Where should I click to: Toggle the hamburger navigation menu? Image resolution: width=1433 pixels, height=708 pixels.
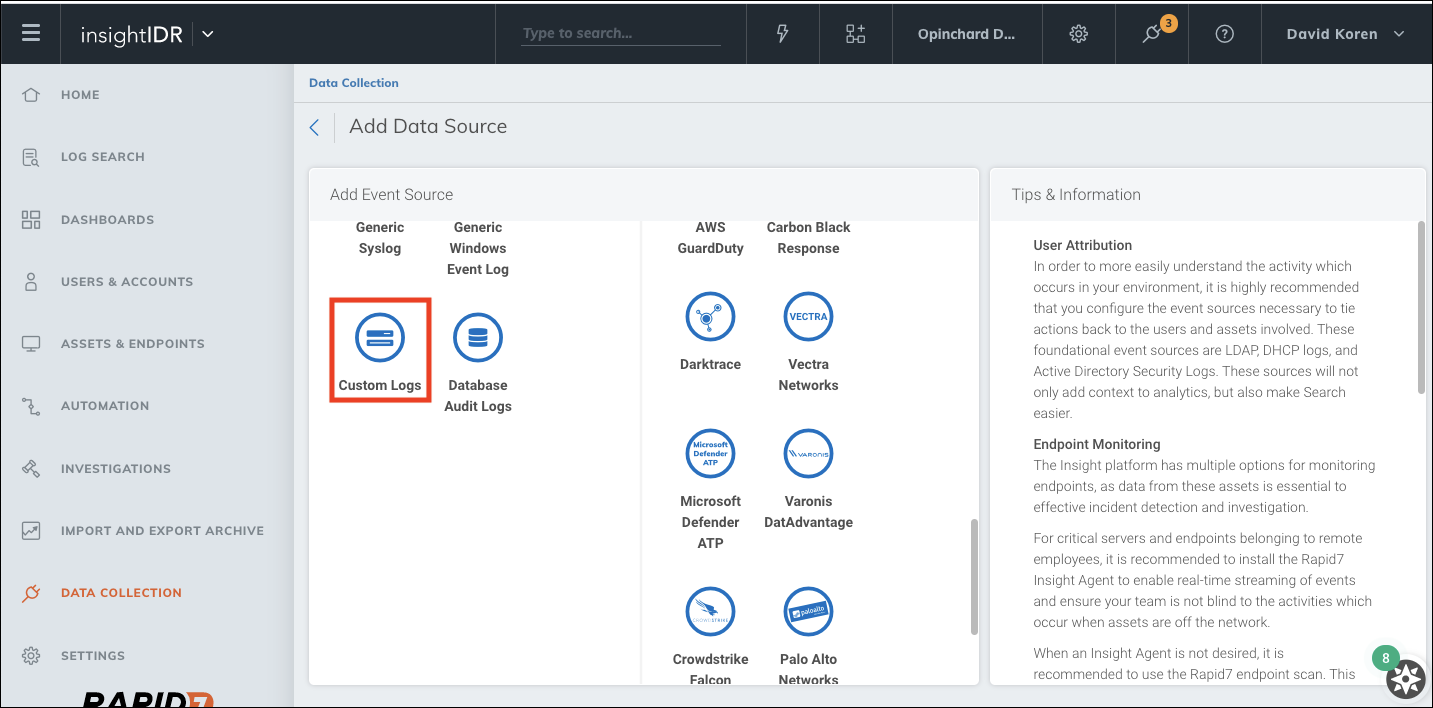[31, 34]
